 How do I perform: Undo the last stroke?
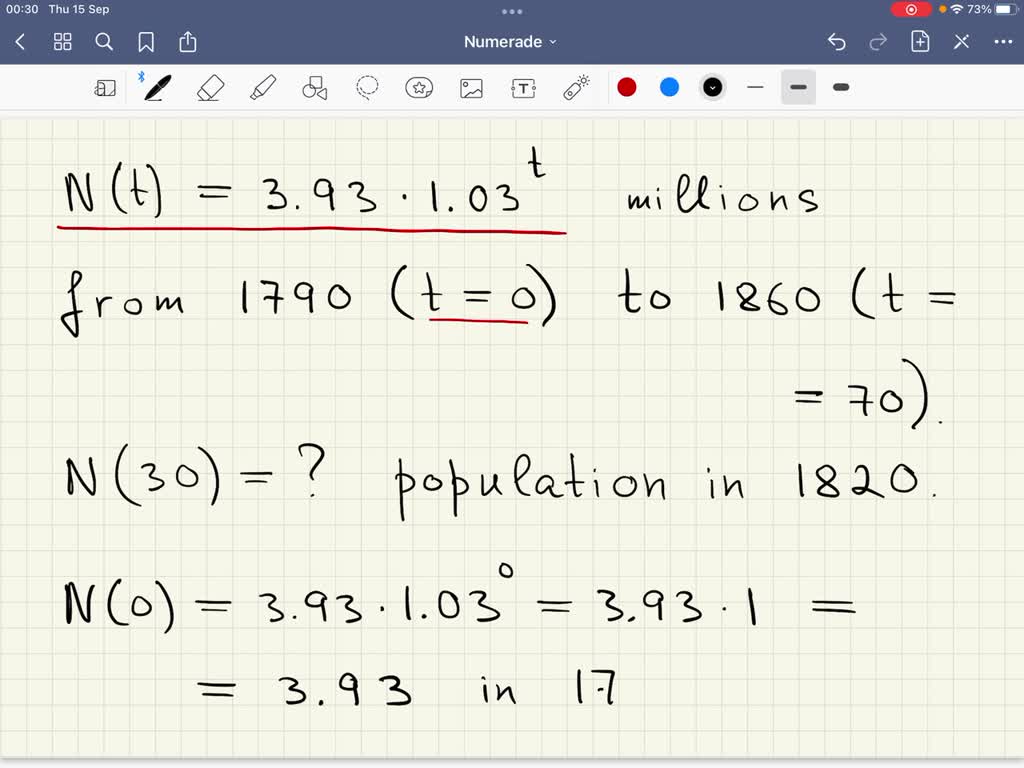[x=838, y=41]
